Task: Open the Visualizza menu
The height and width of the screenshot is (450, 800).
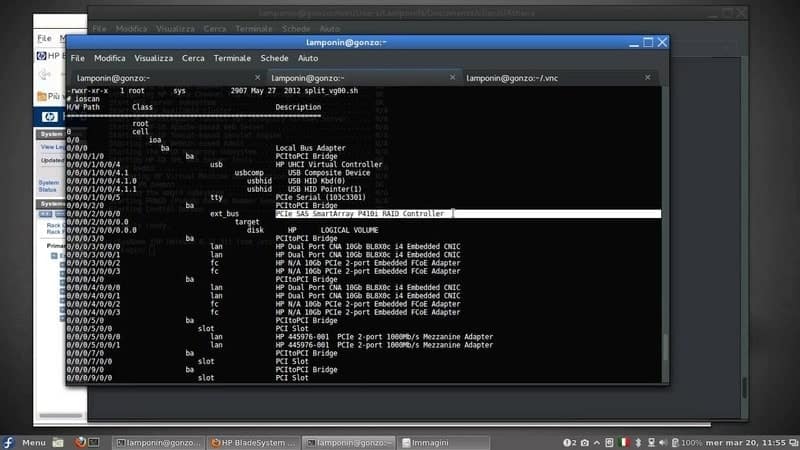Action: click(x=154, y=58)
